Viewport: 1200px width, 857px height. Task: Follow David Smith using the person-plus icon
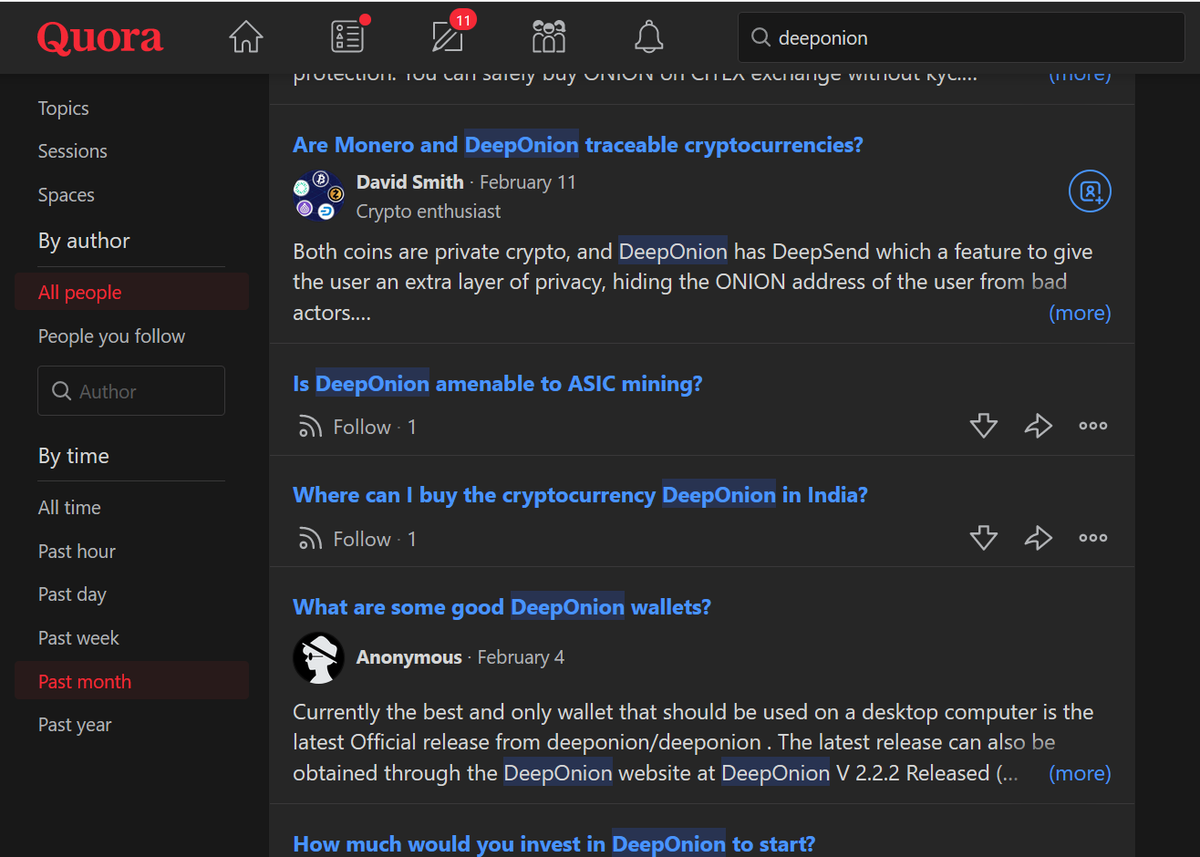tap(1090, 191)
